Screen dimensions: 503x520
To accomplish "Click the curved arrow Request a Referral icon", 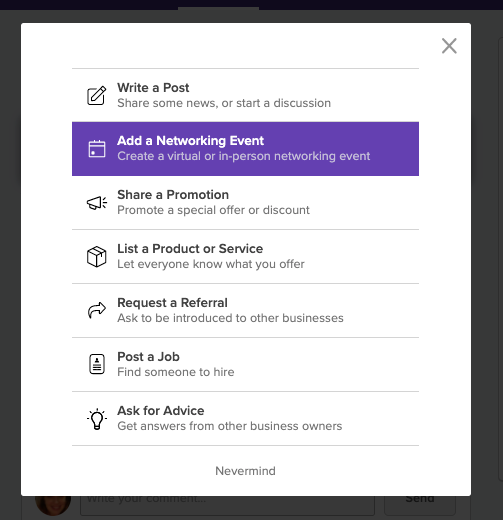I will click(97, 310).
